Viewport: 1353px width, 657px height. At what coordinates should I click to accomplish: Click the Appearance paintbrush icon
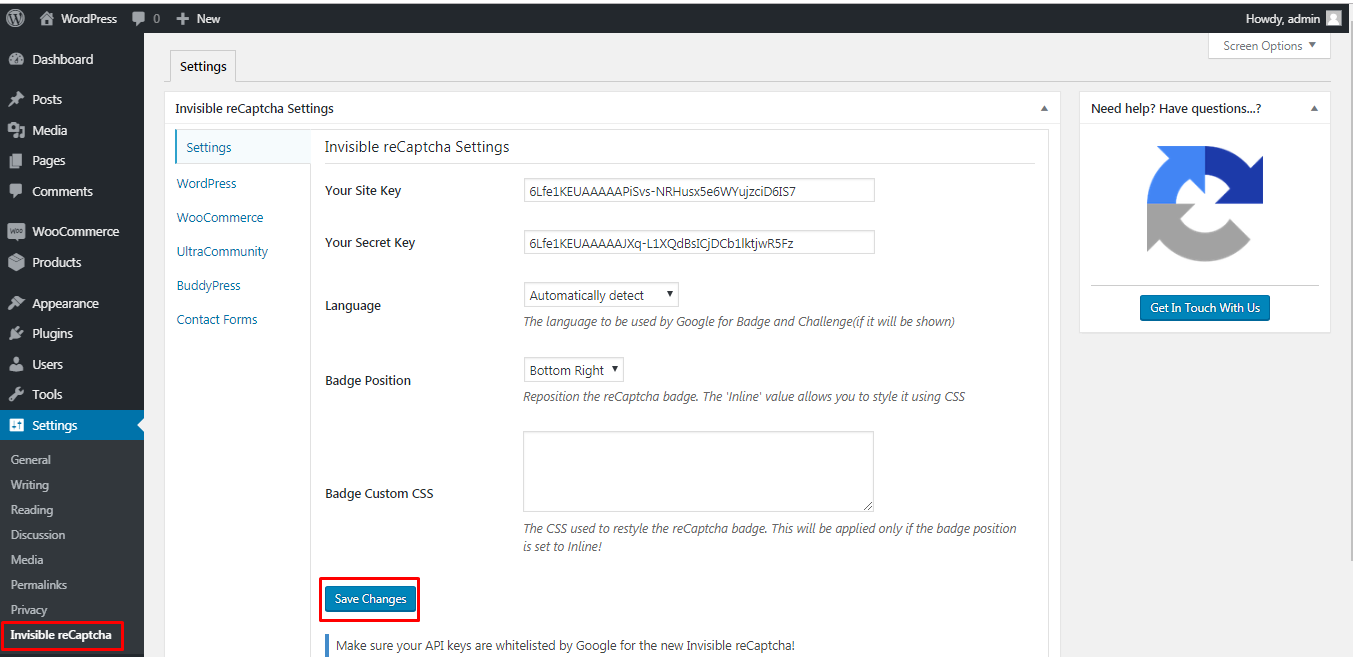[16, 303]
